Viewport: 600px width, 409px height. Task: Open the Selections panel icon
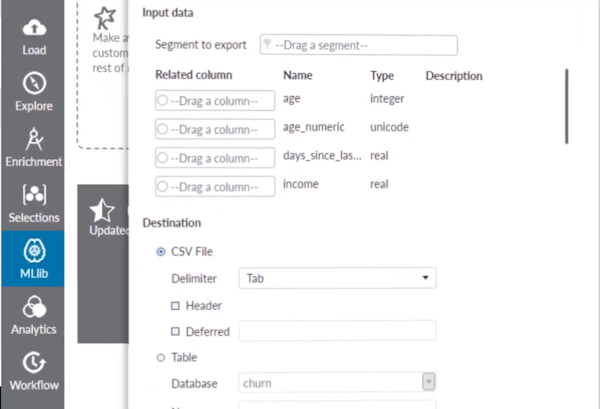(x=33, y=204)
